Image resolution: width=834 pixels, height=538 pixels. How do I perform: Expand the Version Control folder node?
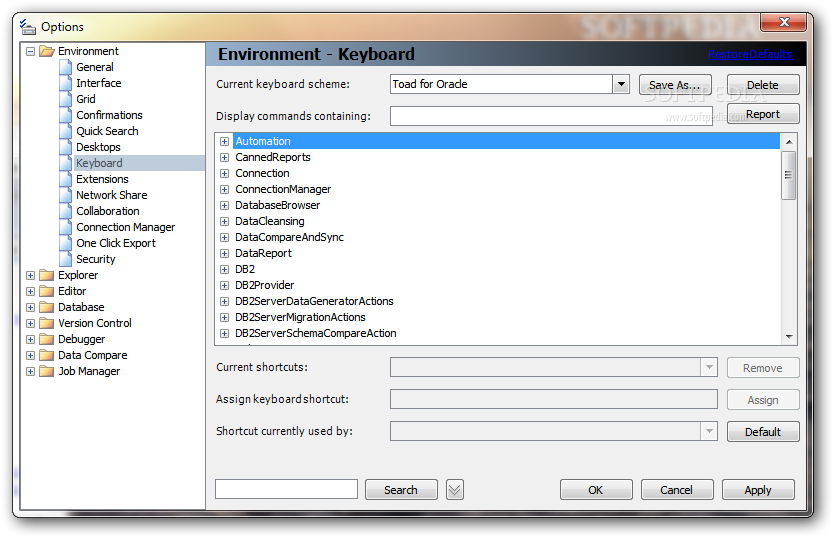coord(30,324)
